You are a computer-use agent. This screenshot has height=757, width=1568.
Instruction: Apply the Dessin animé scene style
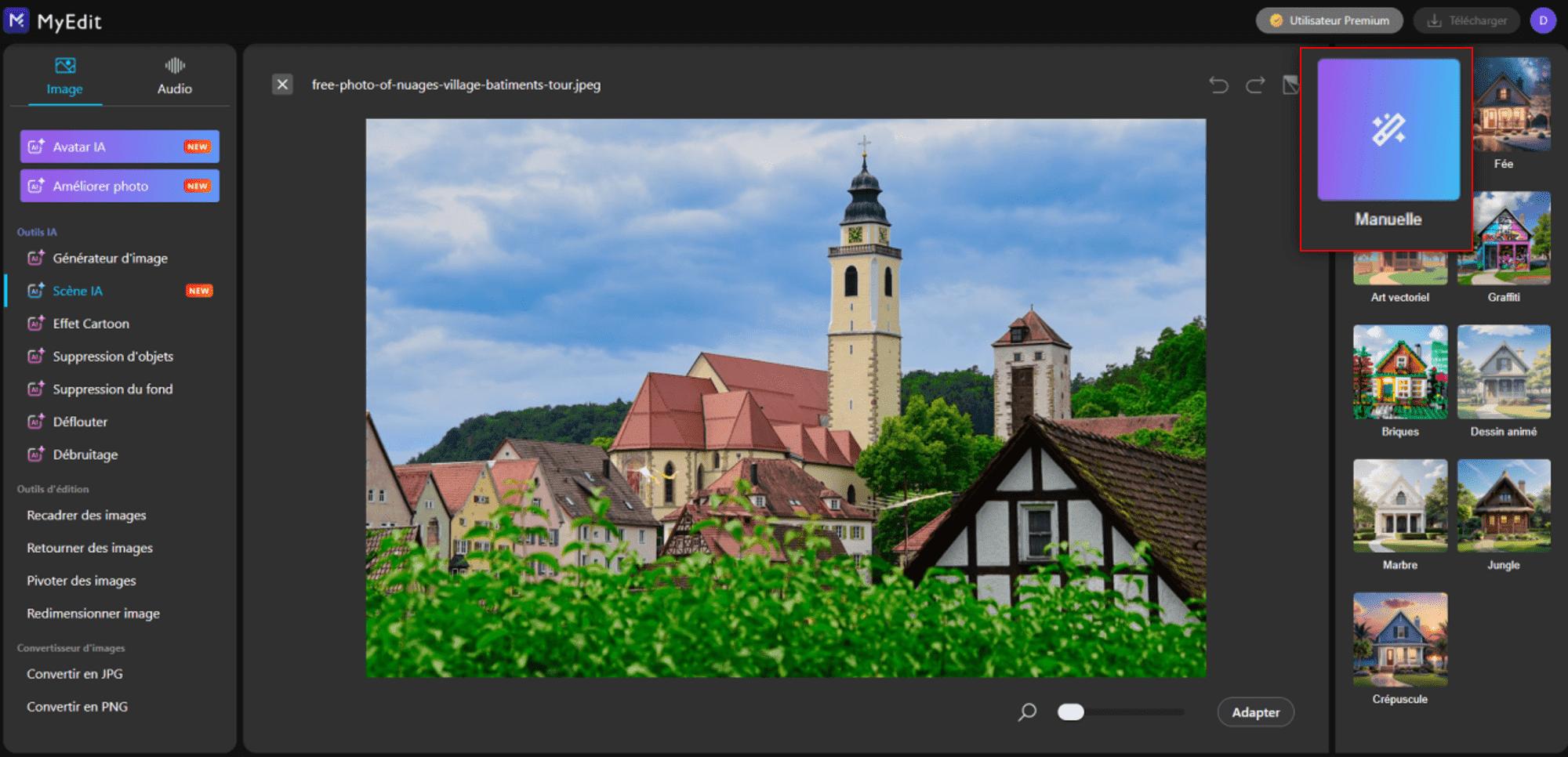tap(1504, 372)
